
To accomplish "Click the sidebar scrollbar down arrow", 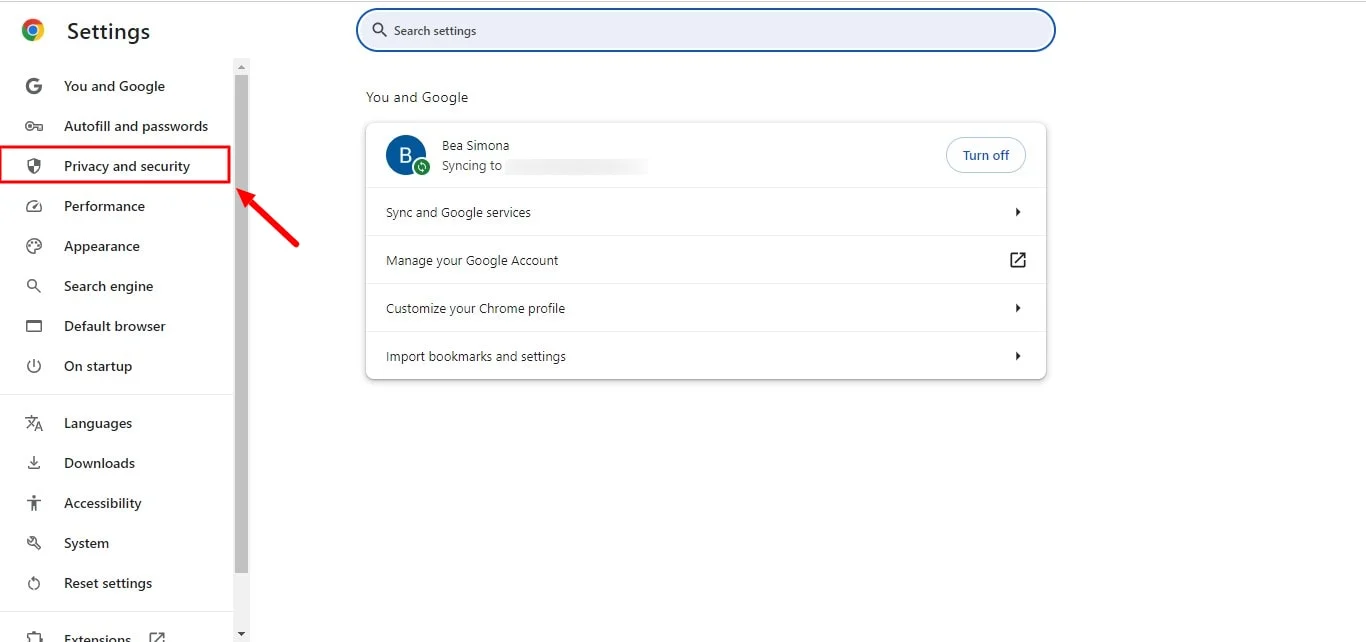I will pyautogui.click(x=241, y=633).
